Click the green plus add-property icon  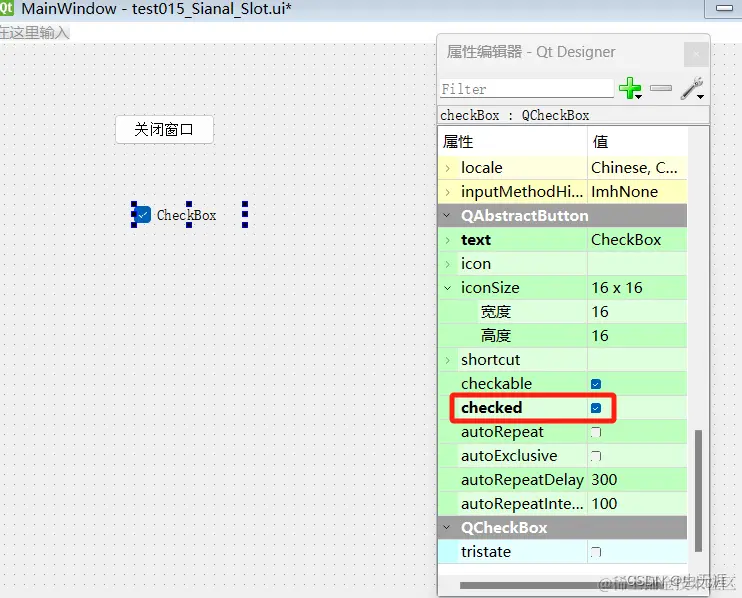(x=629, y=88)
